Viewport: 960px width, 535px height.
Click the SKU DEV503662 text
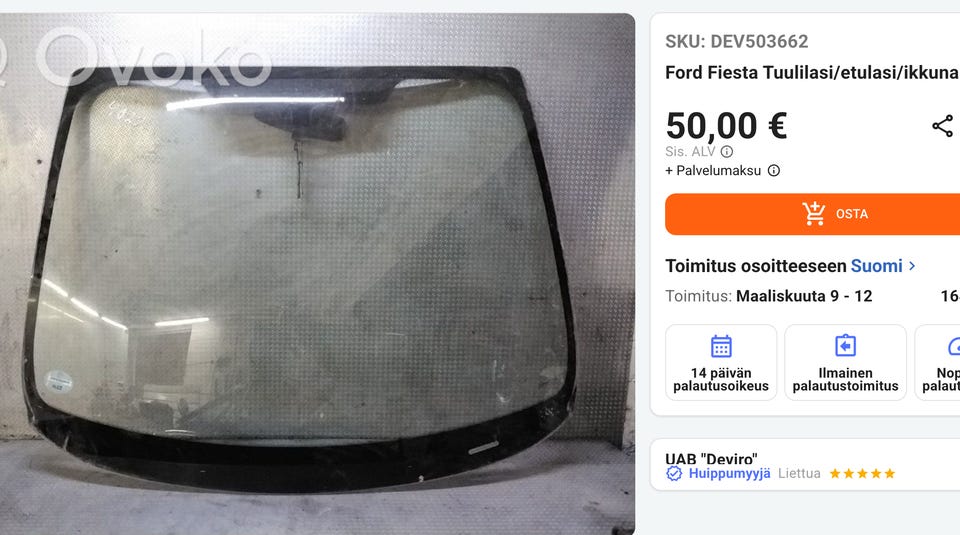pos(737,42)
